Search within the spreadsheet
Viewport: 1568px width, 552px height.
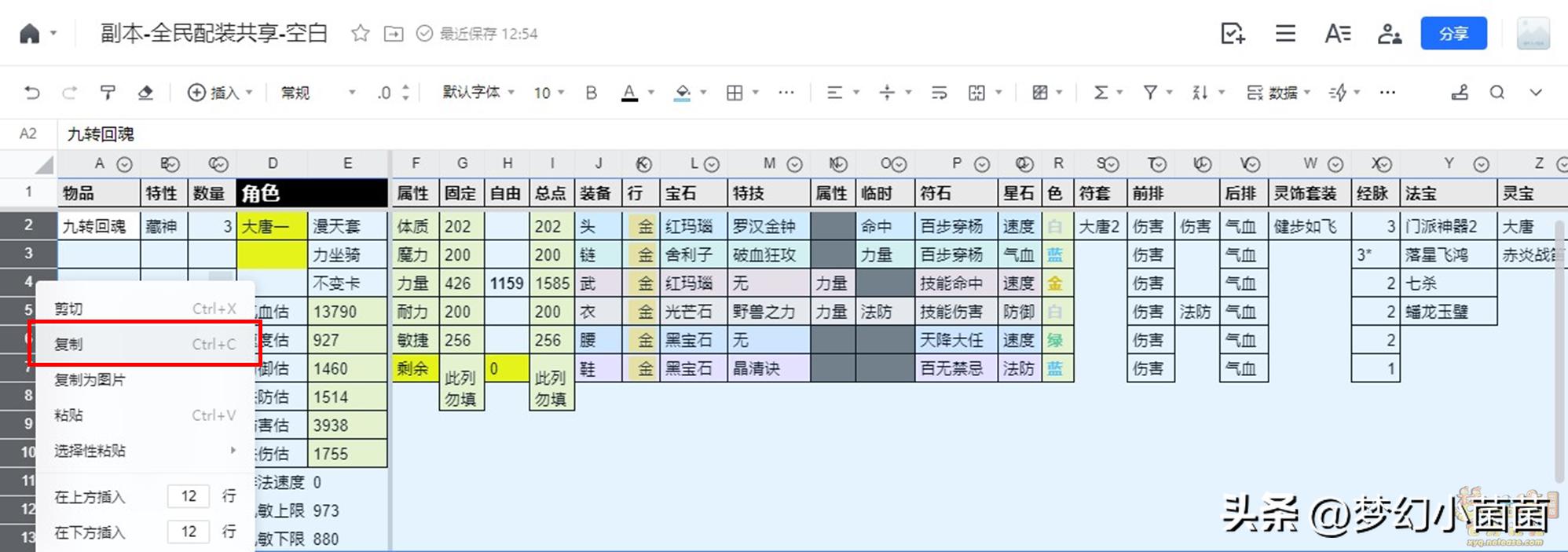pos(1497,93)
